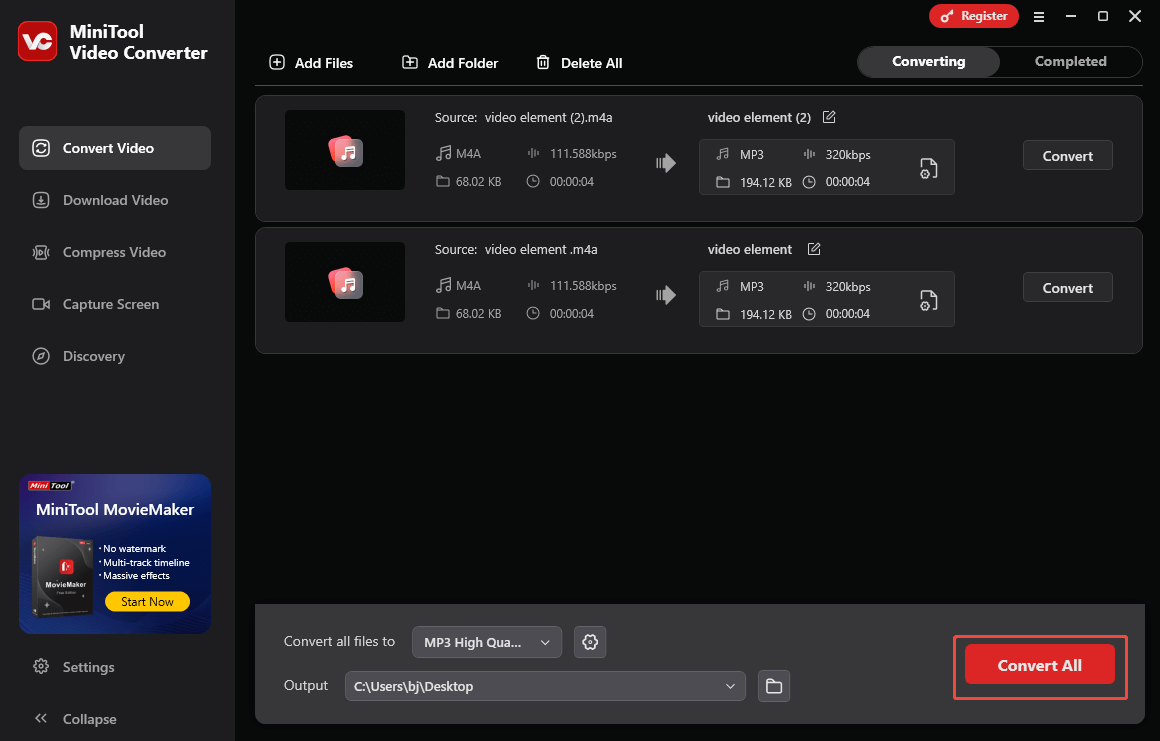Click the thumbnail of video element (2).m4a
The height and width of the screenshot is (741, 1160).
tap(345, 150)
